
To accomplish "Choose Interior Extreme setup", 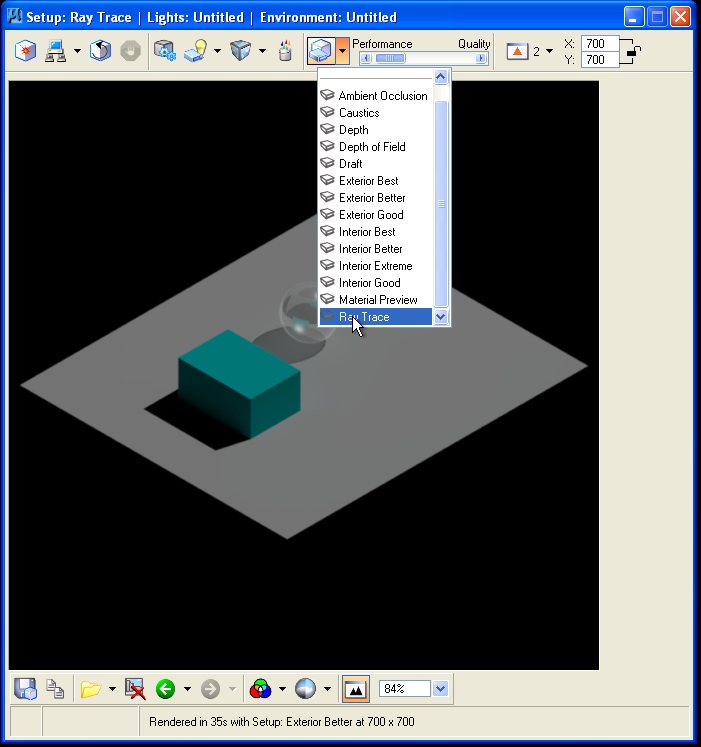I will [x=375, y=266].
